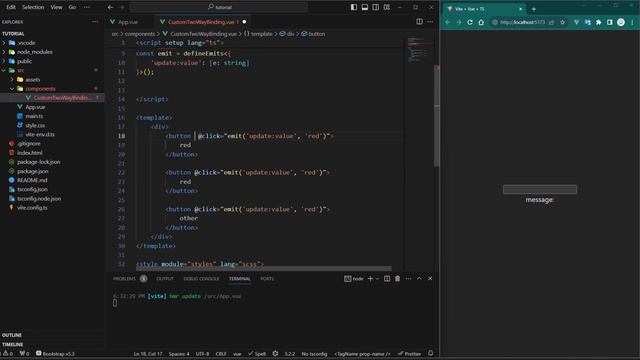Open the launch profile dropdown beside plus
Image resolution: width=640 pixels, height=360 pixels.
[377, 278]
